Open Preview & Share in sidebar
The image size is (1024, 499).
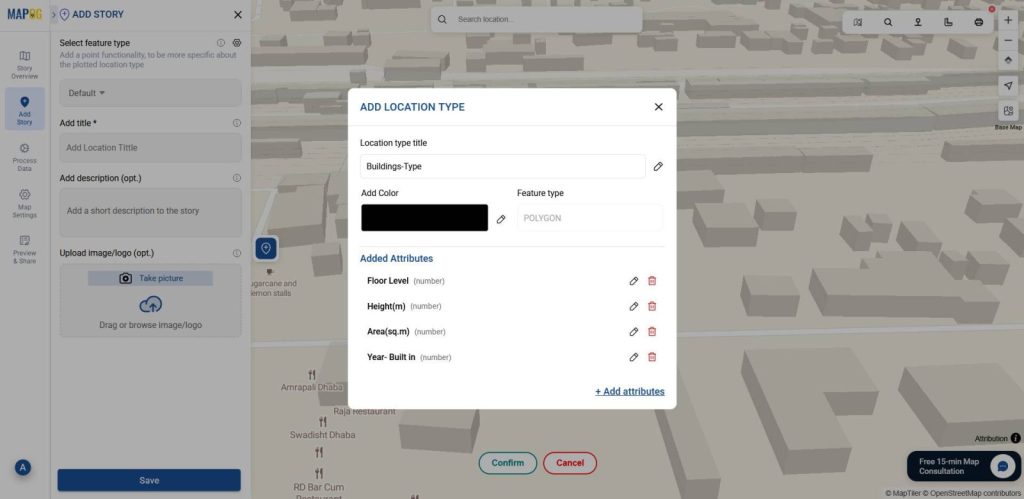[25, 250]
